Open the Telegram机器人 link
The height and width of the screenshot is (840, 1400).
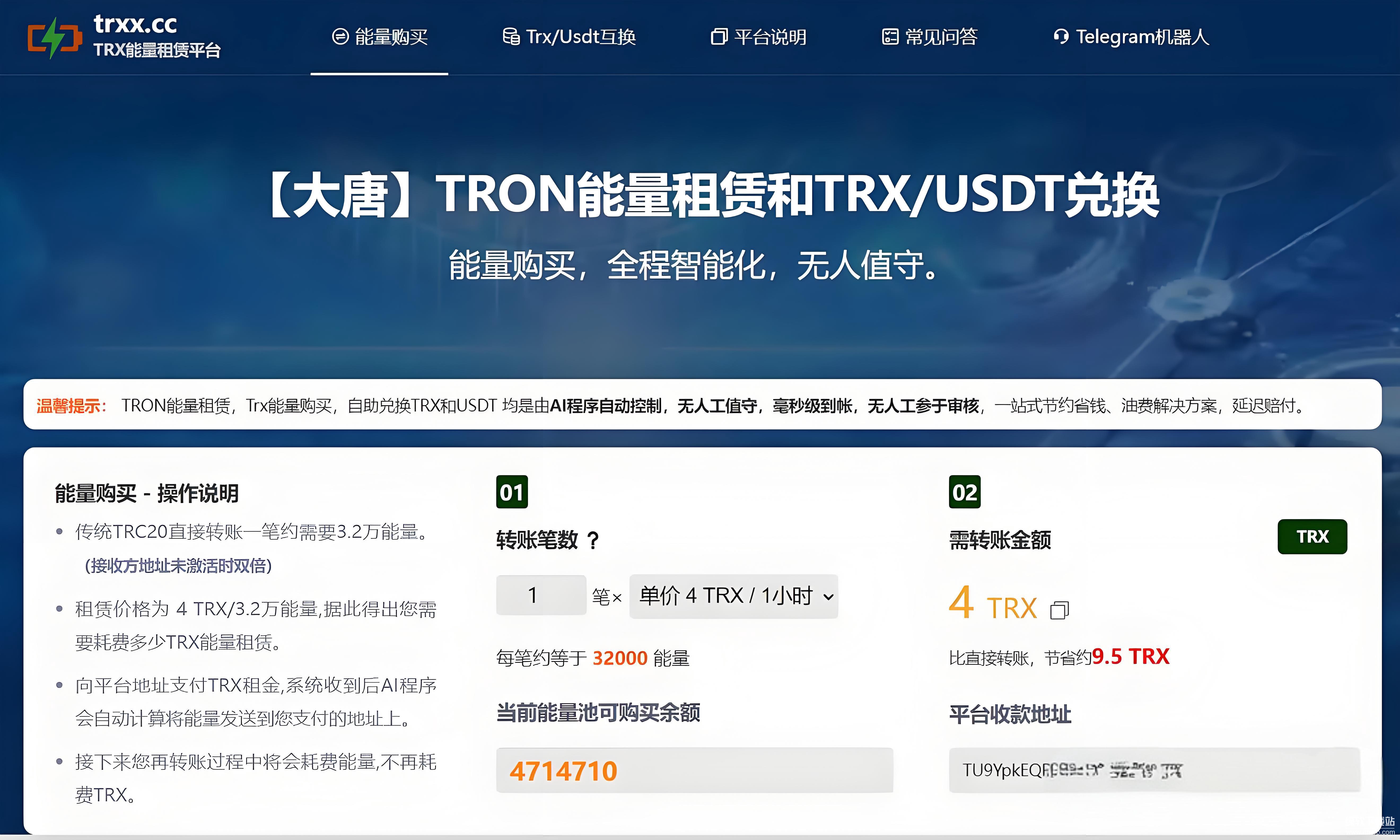tap(1142, 37)
